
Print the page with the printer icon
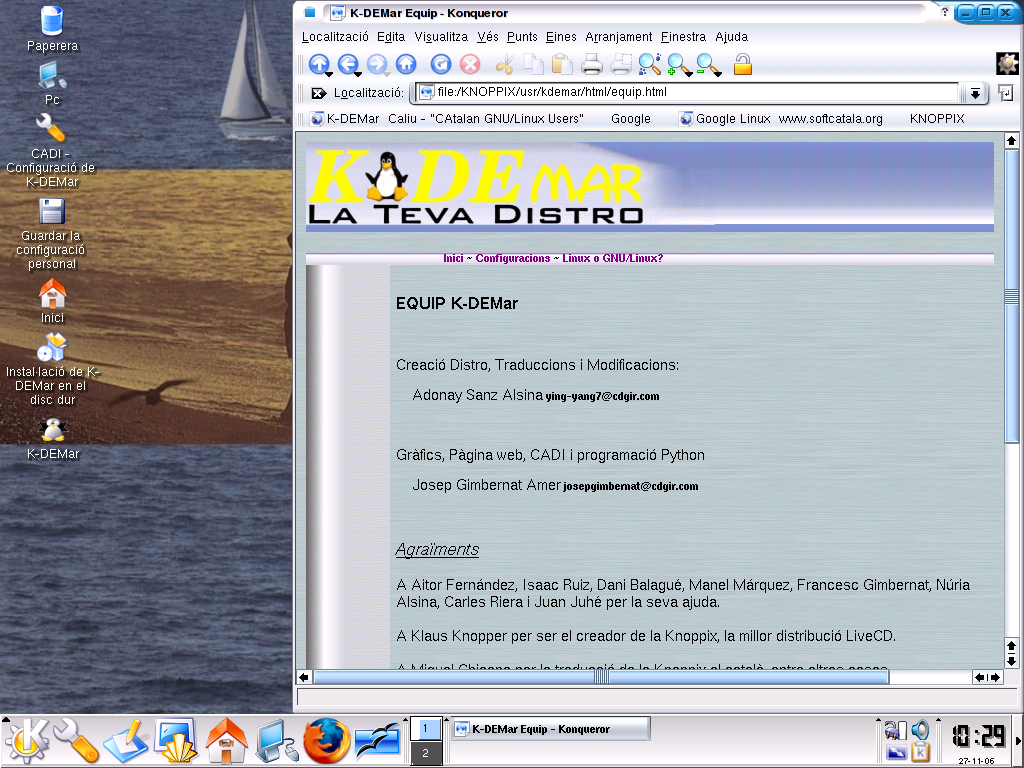coord(592,64)
